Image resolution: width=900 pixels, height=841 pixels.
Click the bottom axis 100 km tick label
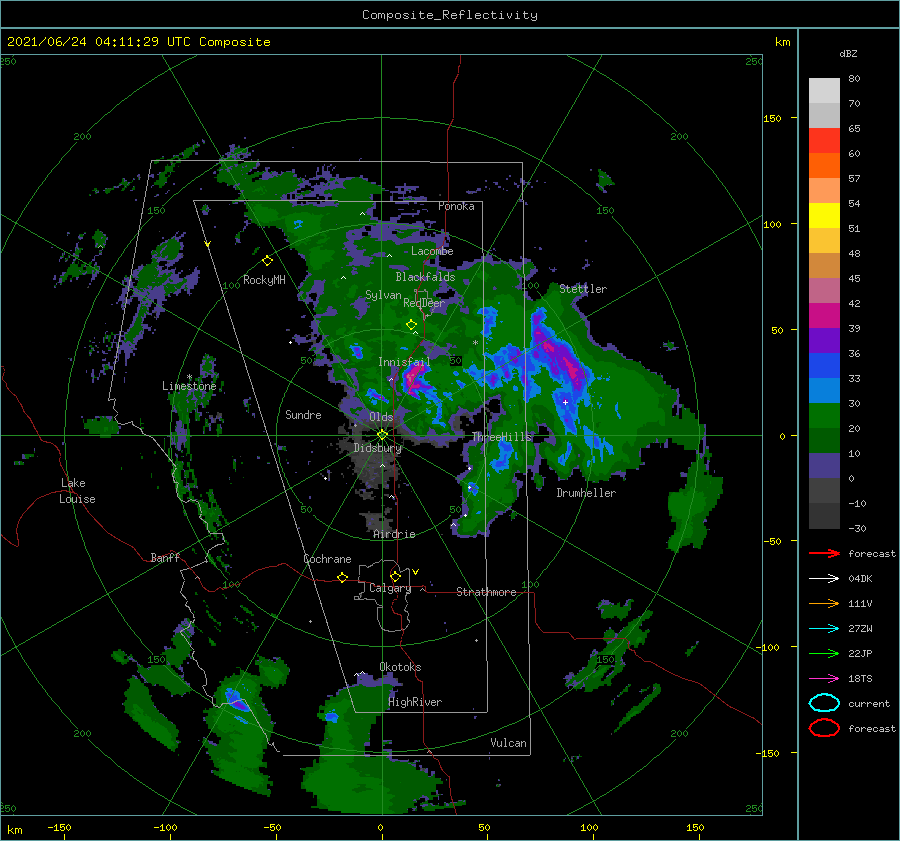pyautogui.click(x=589, y=827)
